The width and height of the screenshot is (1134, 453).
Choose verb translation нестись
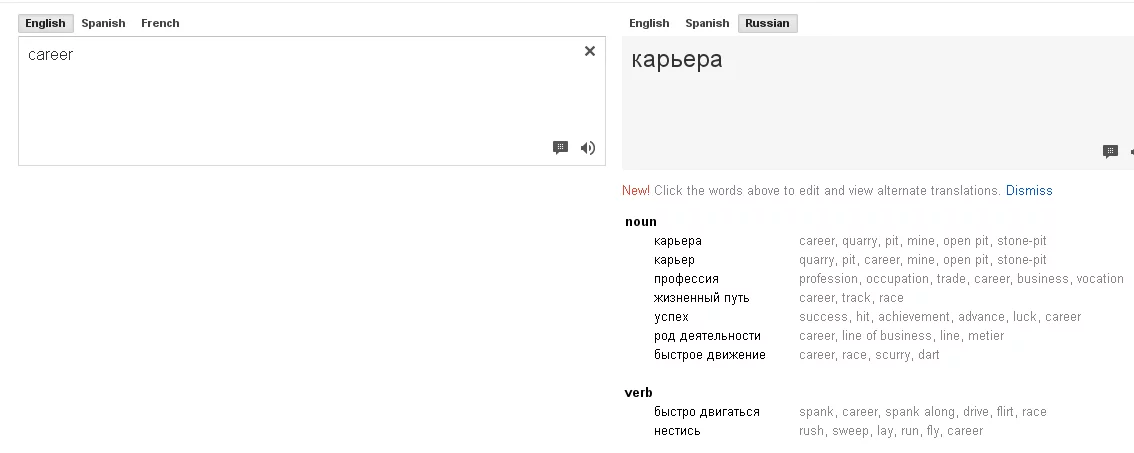tap(677, 431)
